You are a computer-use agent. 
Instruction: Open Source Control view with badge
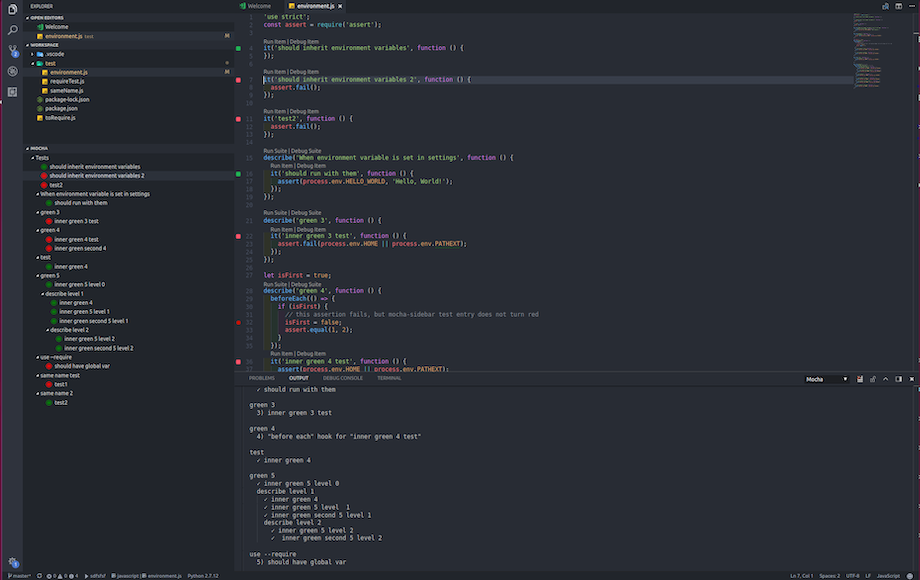coord(12,50)
